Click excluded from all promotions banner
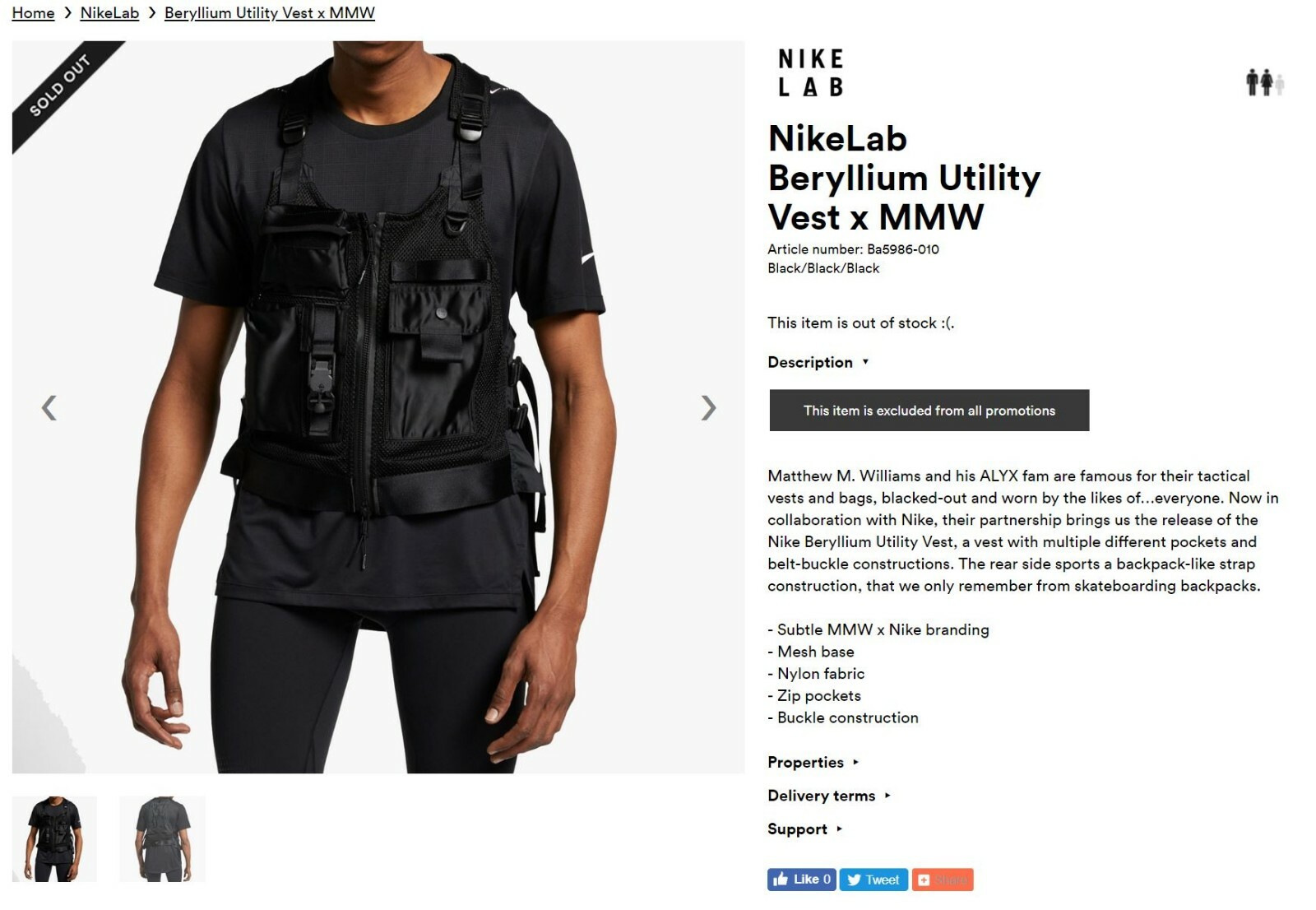 tap(929, 410)
